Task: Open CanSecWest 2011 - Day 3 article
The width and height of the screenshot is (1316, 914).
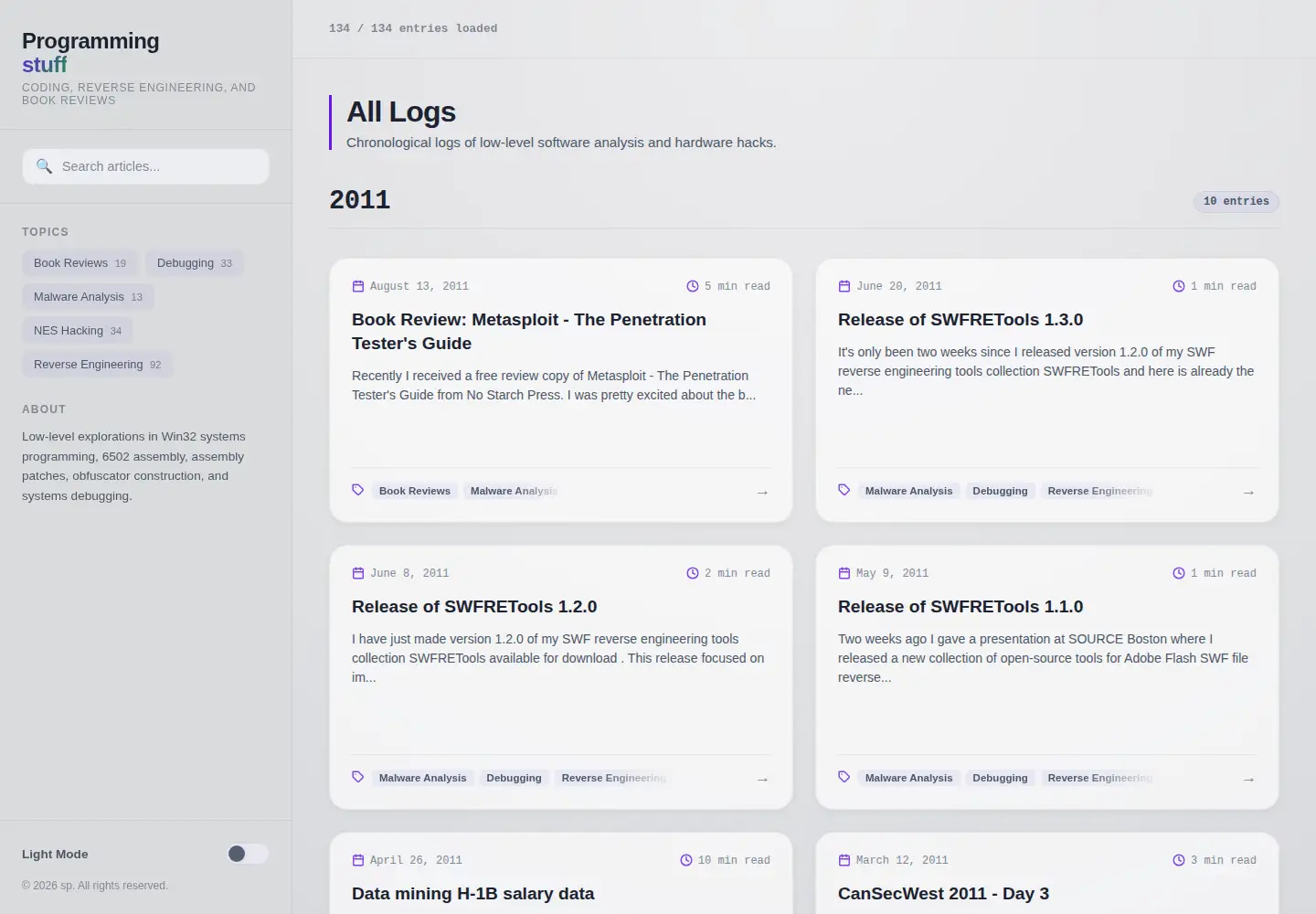Action: pos(943,894)
